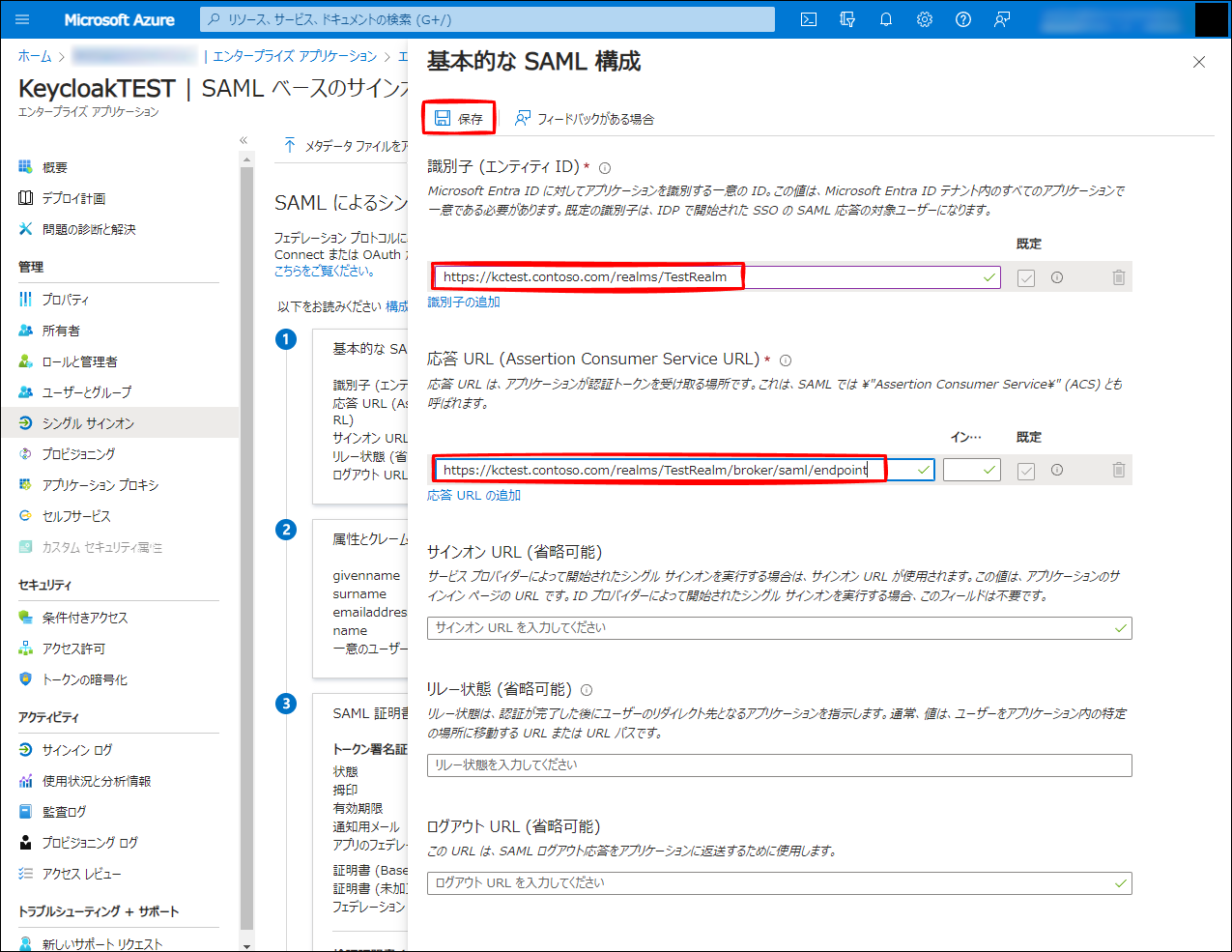The image size is (1232, 952).
Task: Click the feedback icon in top bar
Action: coord(1002,19)
